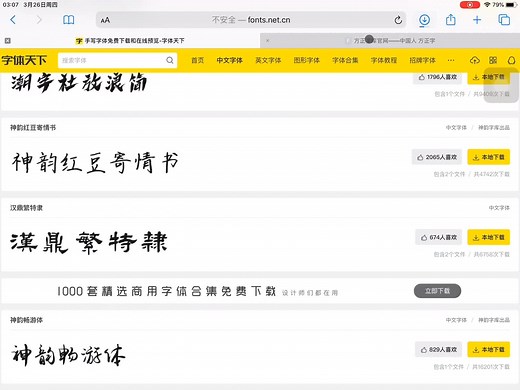The width and height of the screenshot is (520, 390).
Task: Open Safari bookmarks book icon
Action: tap(69, 20)
